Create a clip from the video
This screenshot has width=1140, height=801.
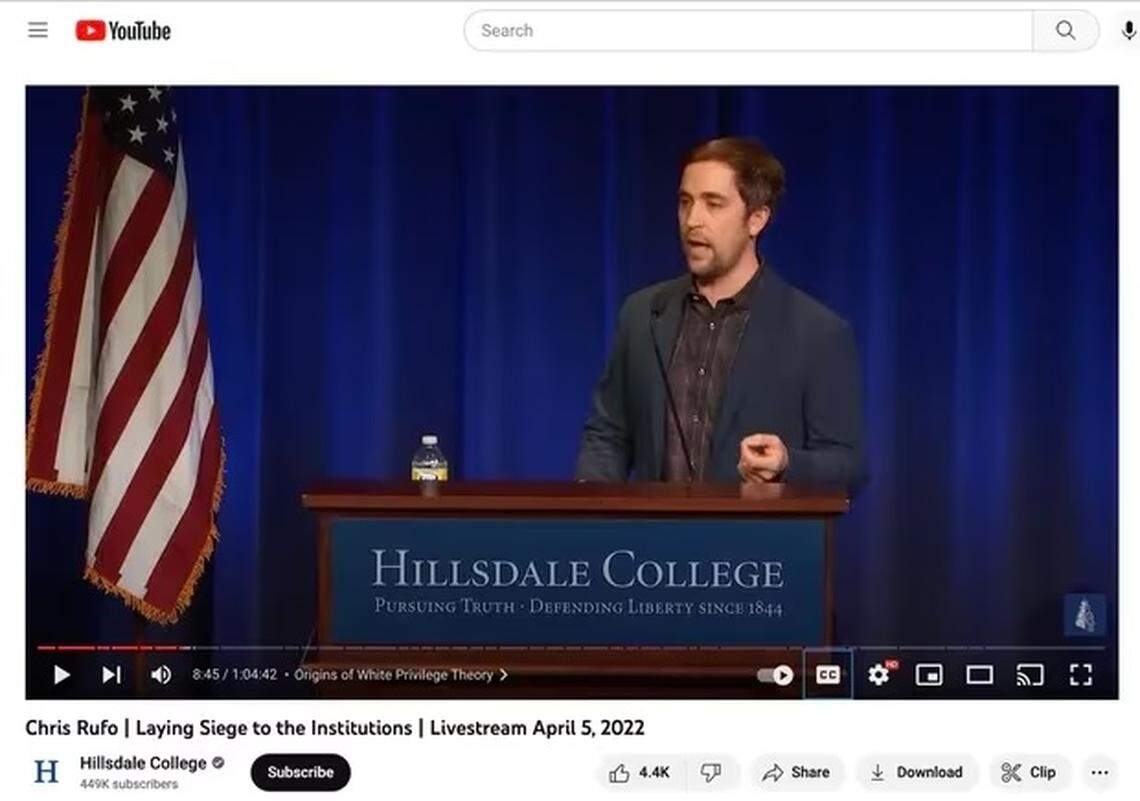[x=1029, y=772]
